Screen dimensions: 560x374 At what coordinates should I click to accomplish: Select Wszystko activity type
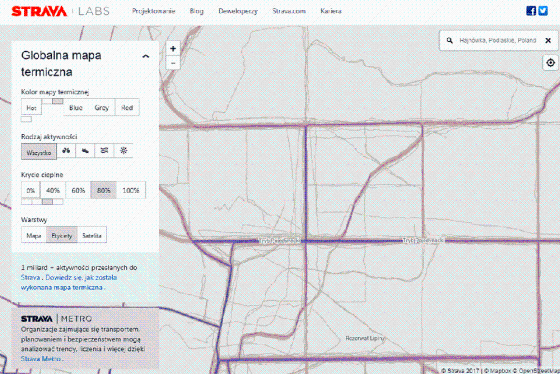click(39, 153)
